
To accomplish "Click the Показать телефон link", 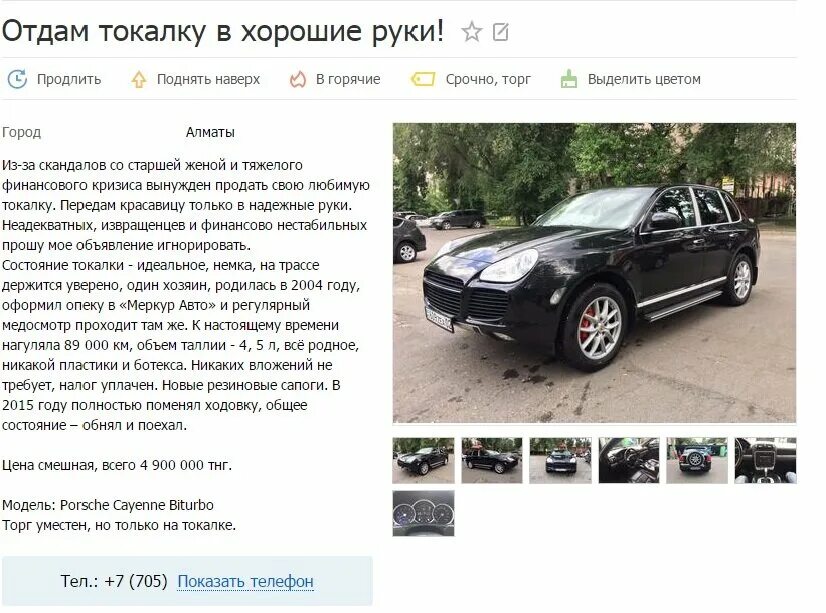I will coord(245,581).
